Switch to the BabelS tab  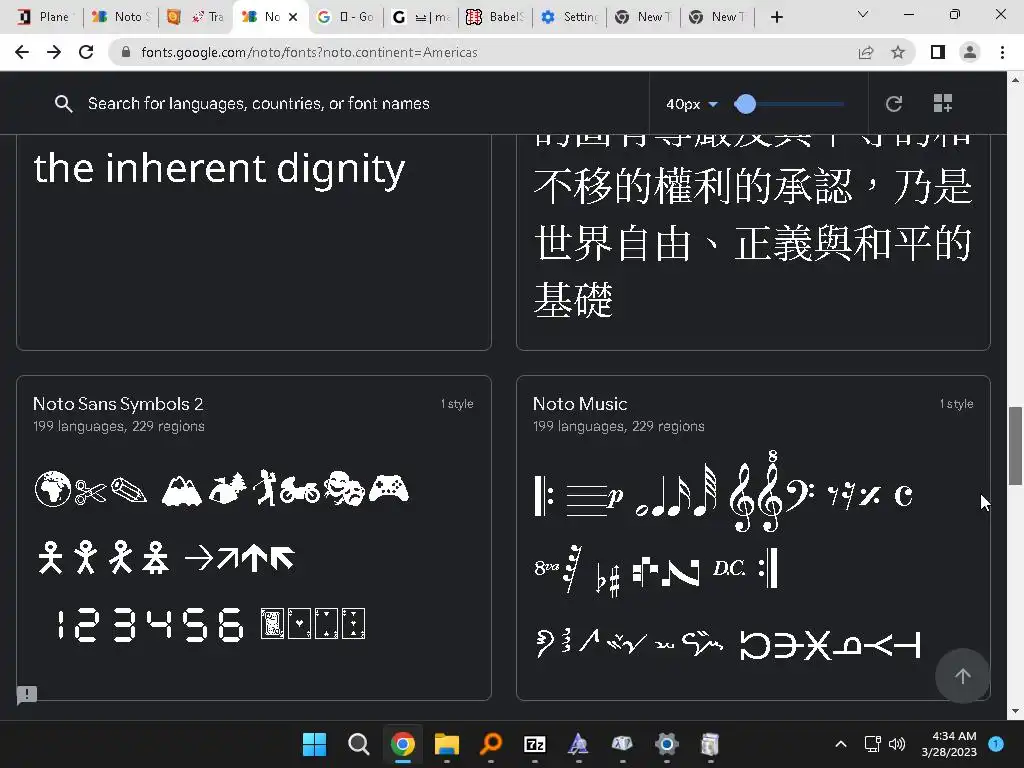(495, 17)
